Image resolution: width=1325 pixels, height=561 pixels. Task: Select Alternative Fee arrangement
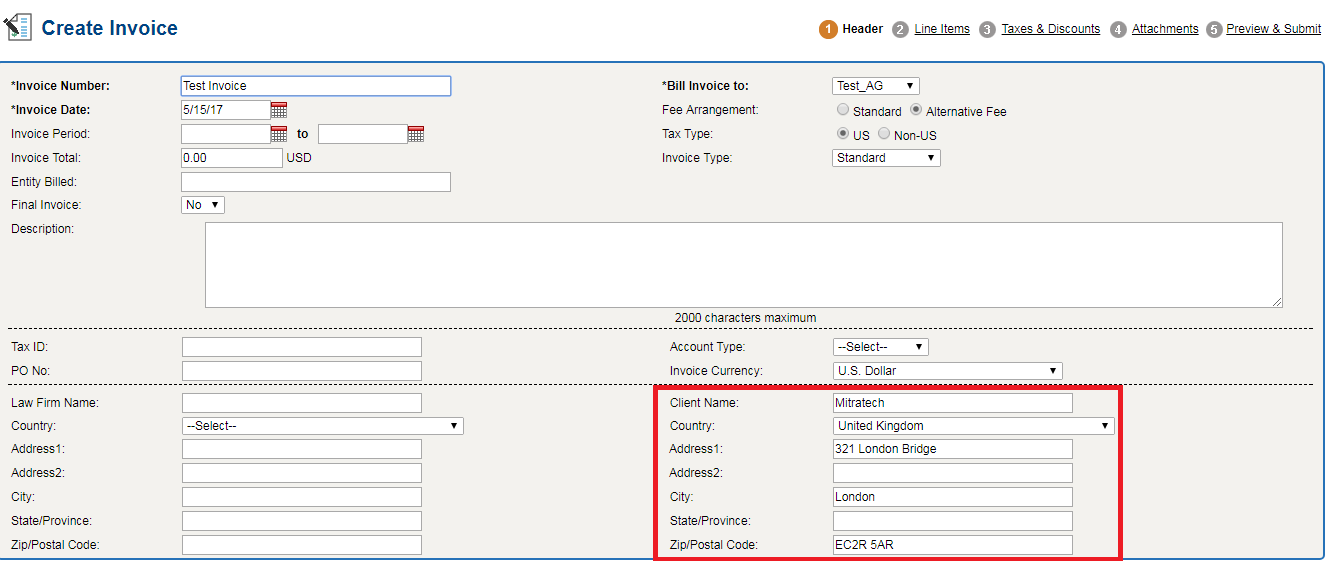(916, 110)
